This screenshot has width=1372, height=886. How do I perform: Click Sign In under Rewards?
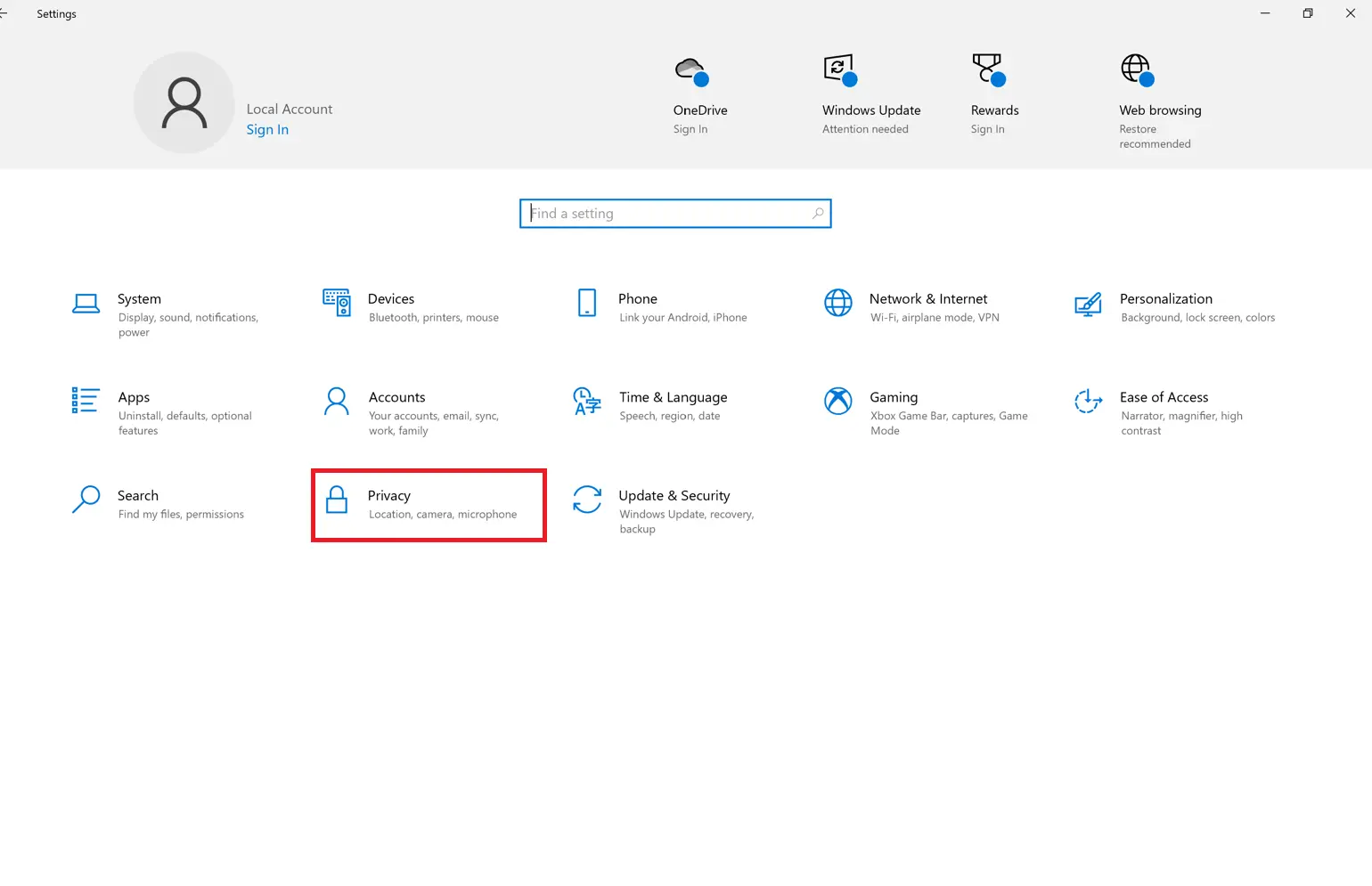point(987,129)
